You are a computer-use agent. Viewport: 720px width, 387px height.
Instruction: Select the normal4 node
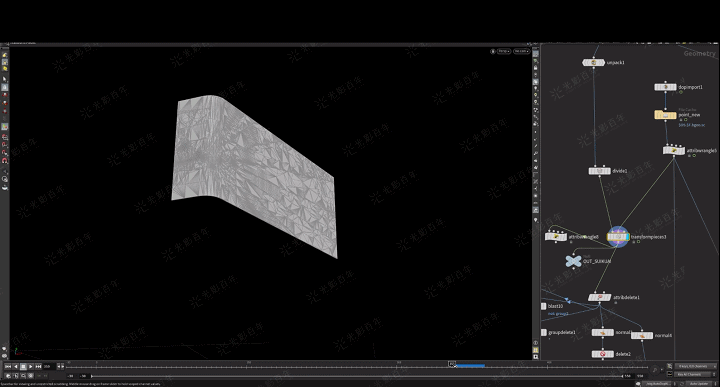point(642,336)
